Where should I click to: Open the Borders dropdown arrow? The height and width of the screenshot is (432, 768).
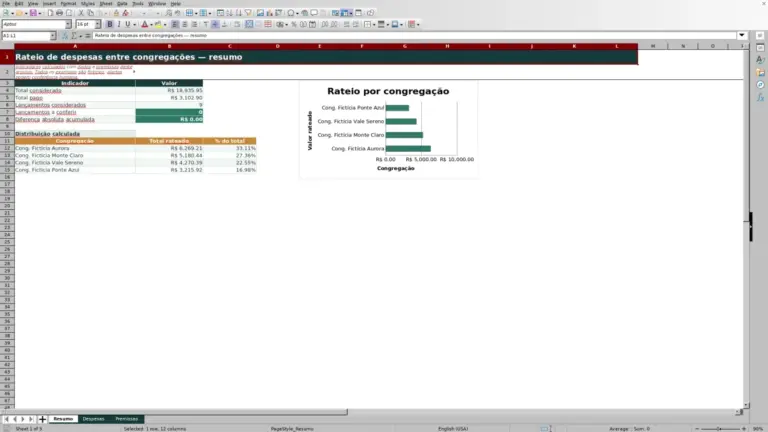(374, 24)
